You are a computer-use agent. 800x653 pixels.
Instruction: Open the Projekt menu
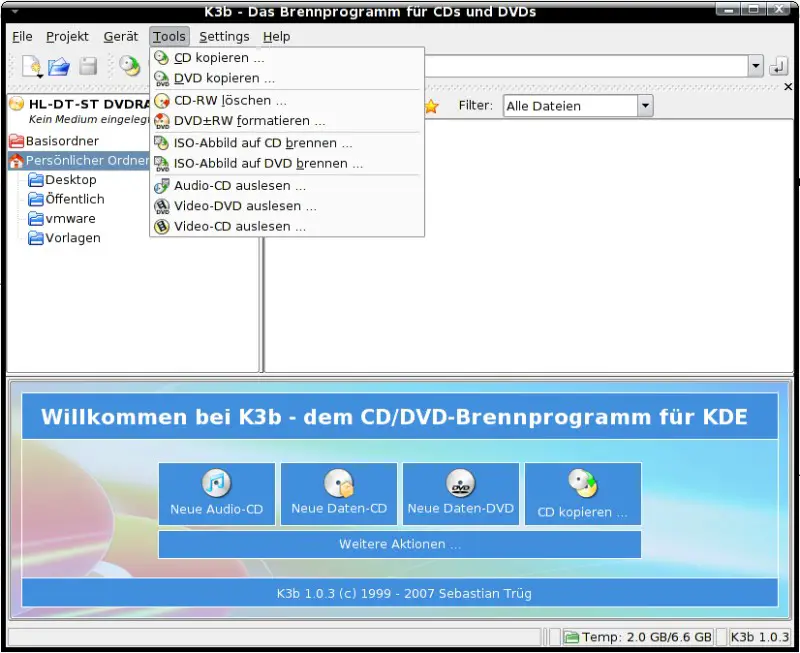[67, 37]
